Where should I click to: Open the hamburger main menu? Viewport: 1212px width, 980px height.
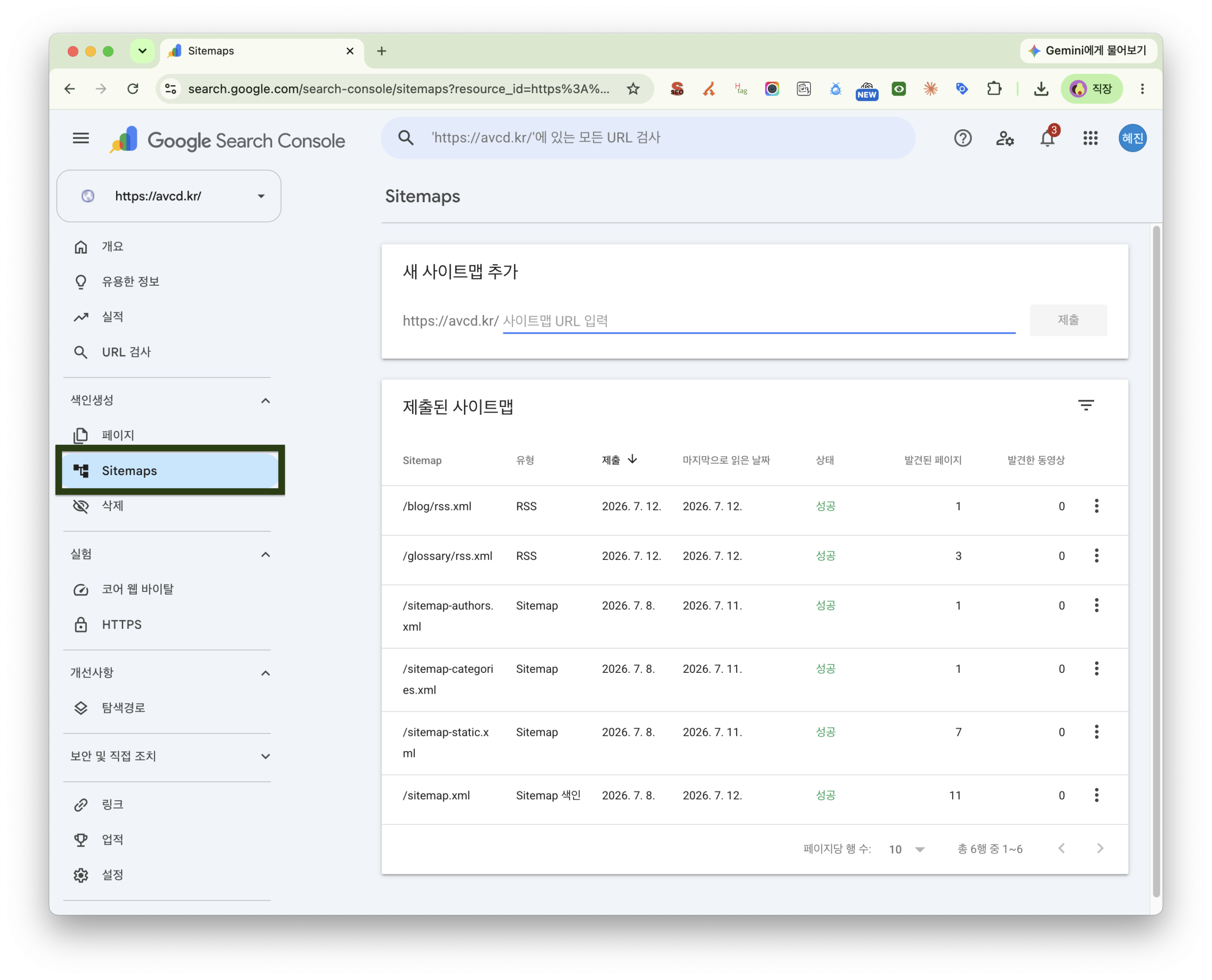(81, 138)
